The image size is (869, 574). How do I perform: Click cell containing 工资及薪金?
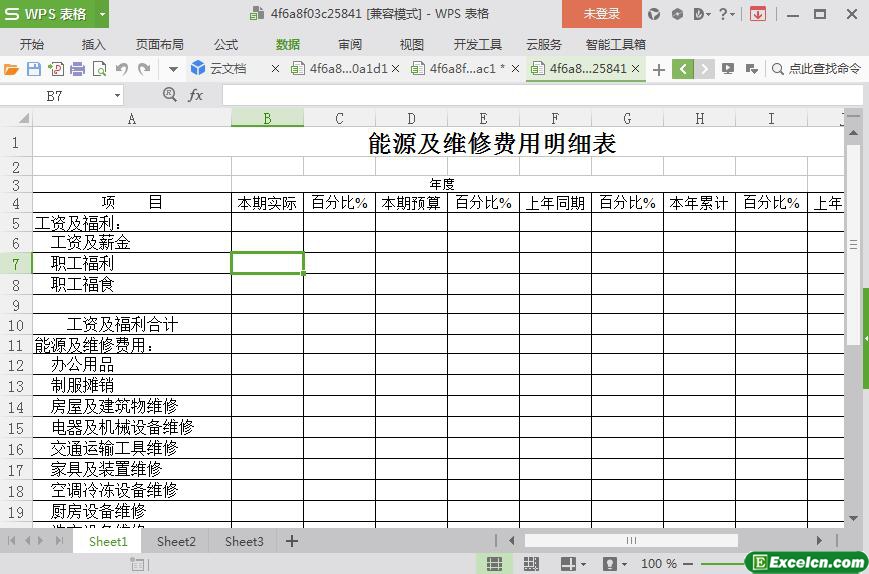(132, 242)
